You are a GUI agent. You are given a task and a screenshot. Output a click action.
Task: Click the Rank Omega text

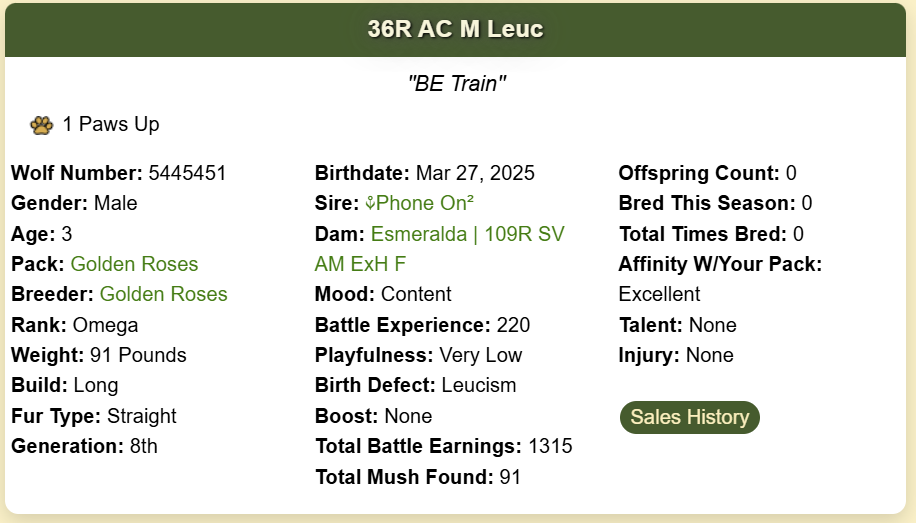click(75, 325)
